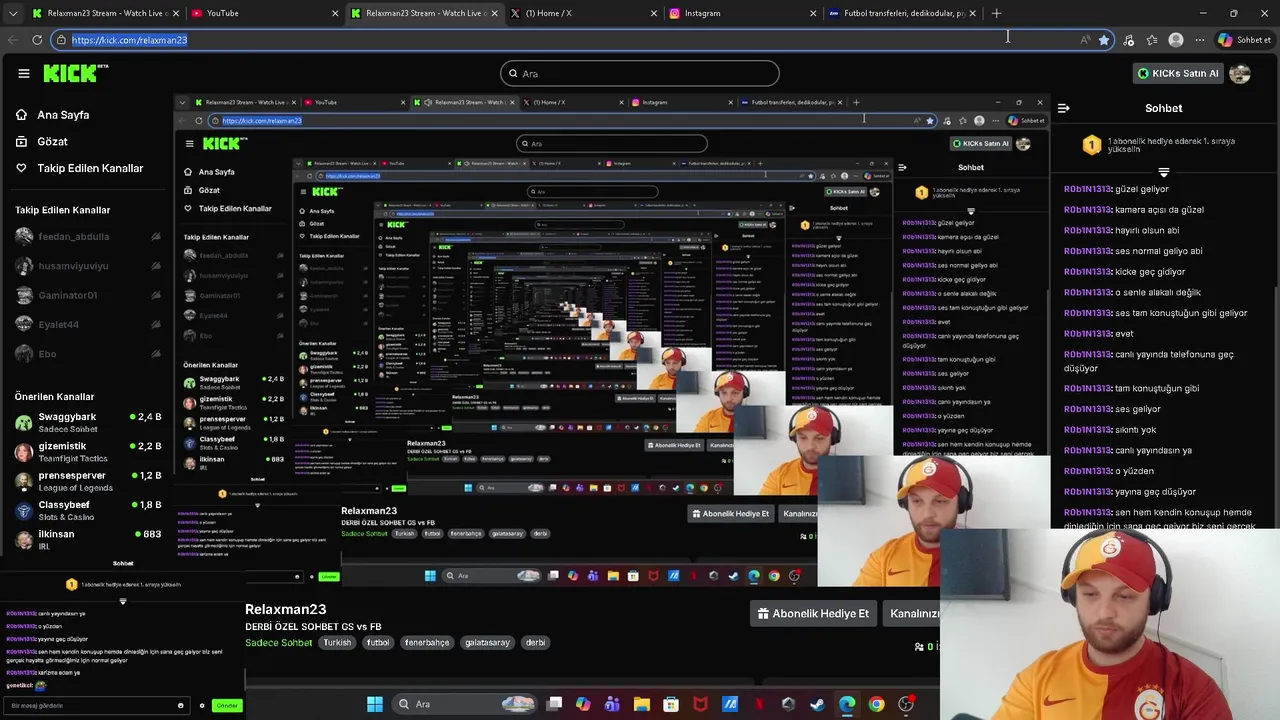1280x720 pixels.
Task: Switch to the Home / X browser tab
Action: 582,13
